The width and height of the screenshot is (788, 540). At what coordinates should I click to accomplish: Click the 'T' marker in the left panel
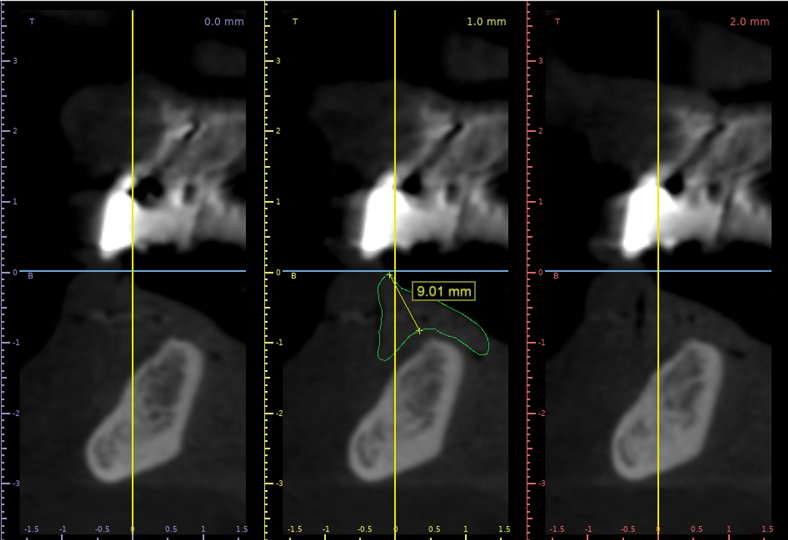pos(30,21)
